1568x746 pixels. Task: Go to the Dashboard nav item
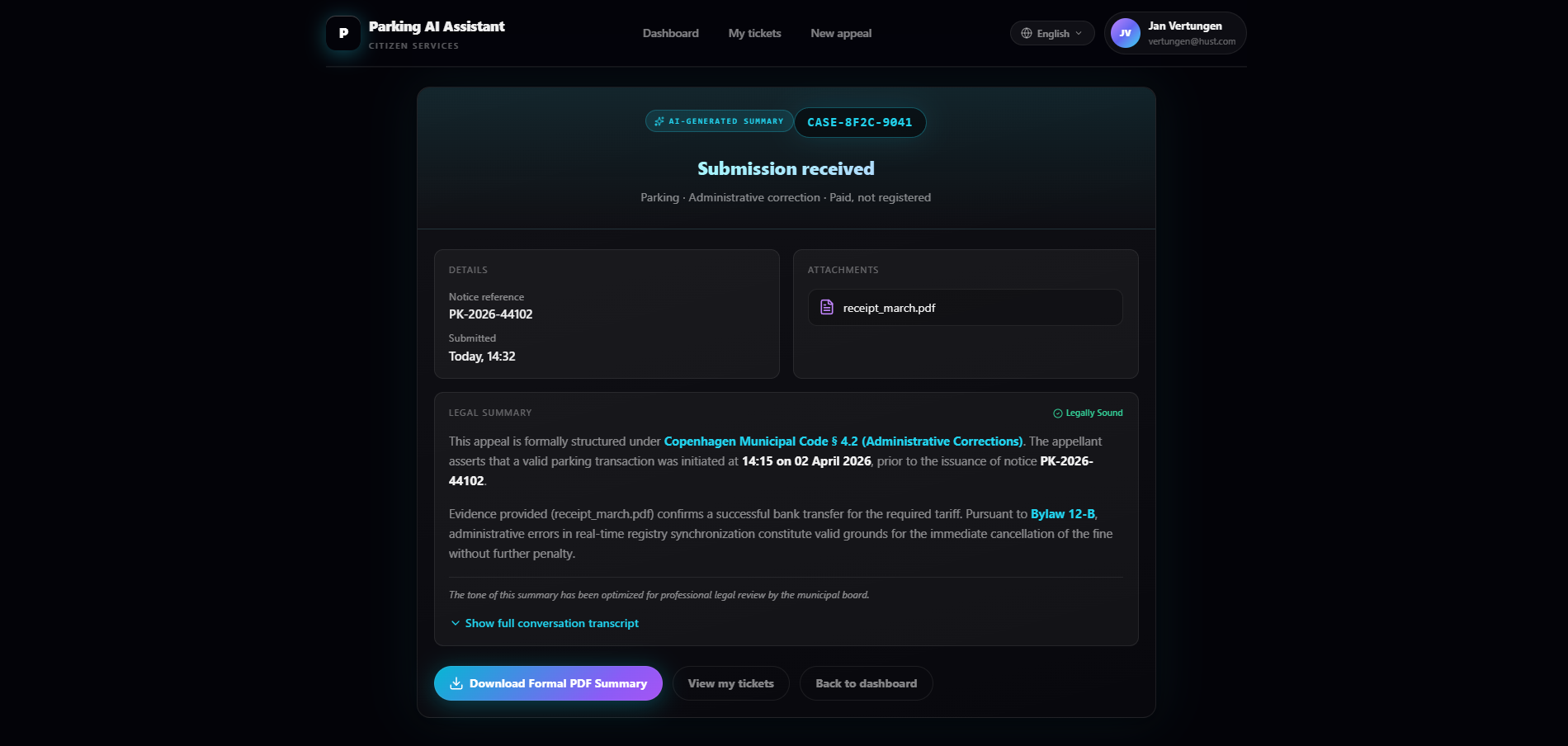click(x=670, y=34)
